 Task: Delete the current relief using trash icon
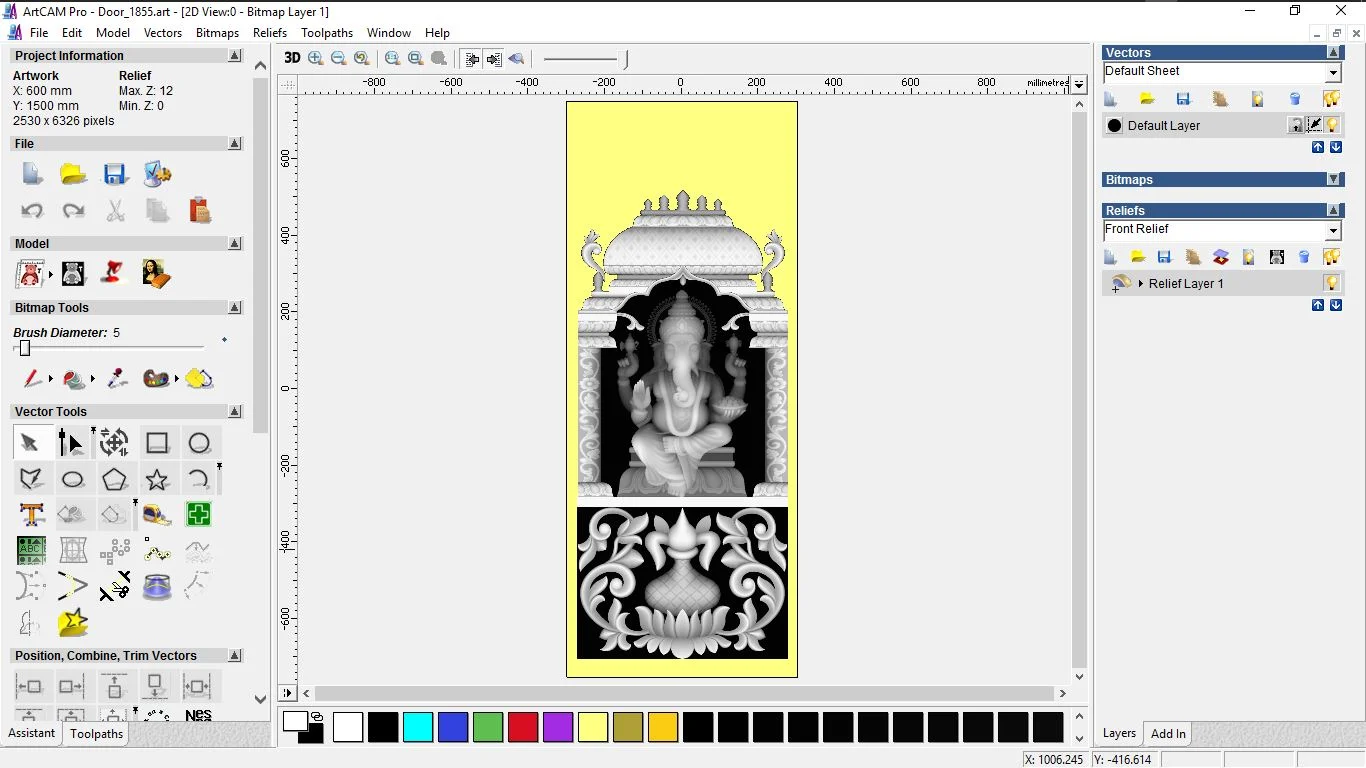pyautogui.click(x=1303, y=256)
